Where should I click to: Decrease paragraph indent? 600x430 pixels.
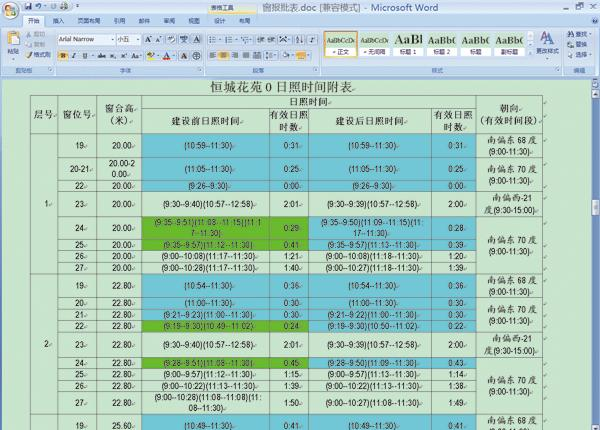point(261,39)
